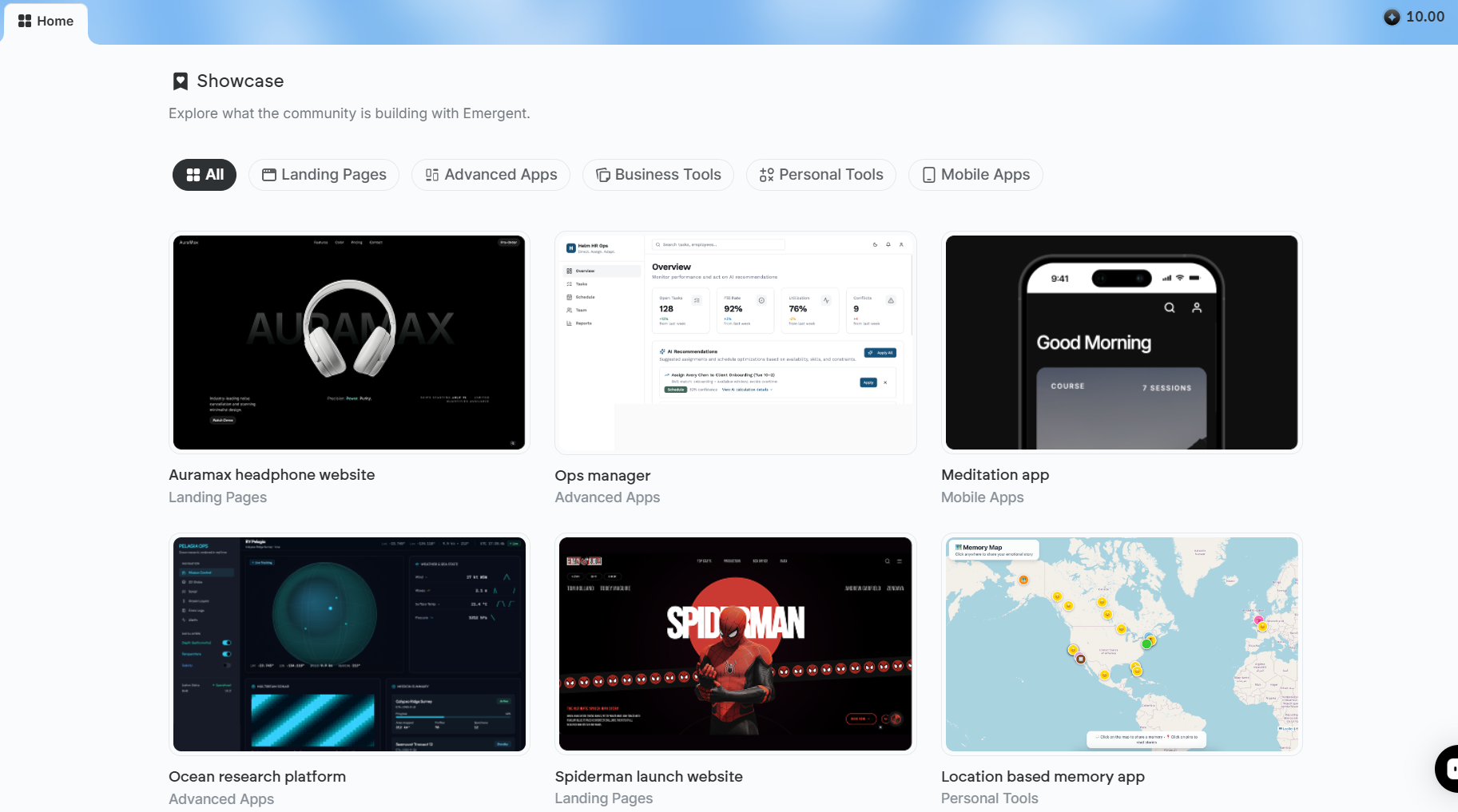
Task: Open the Home tab
Action: 46,22
